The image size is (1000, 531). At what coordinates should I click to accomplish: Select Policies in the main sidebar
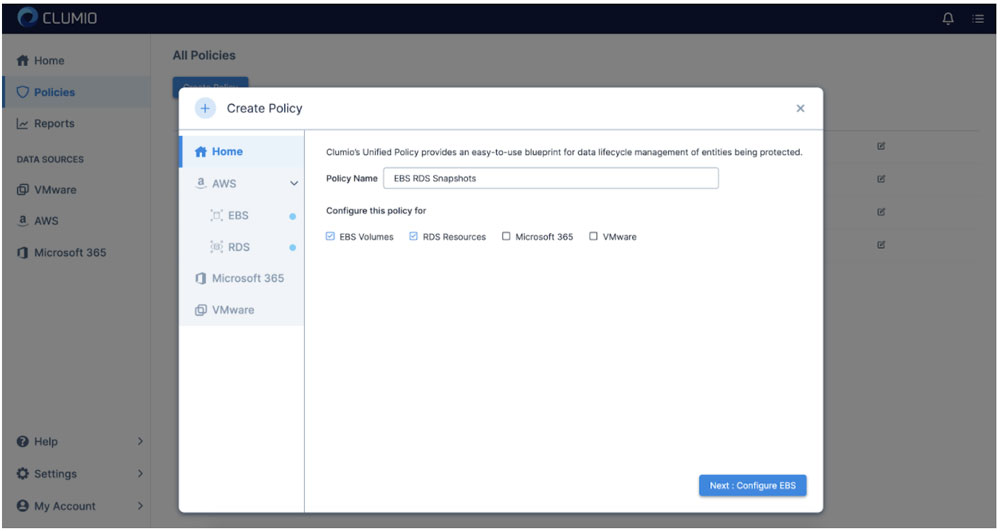pyautogui.click(x=77, y=92)
